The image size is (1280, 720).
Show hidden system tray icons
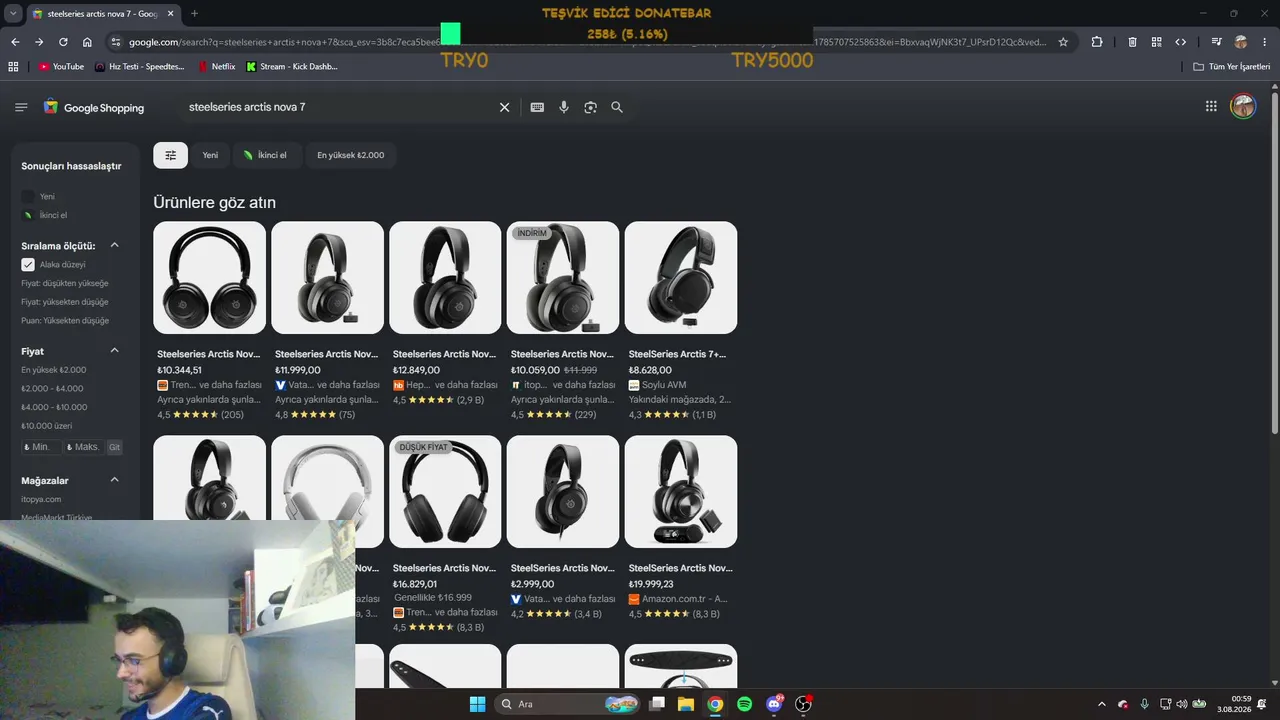click(x=1102, y=704)
